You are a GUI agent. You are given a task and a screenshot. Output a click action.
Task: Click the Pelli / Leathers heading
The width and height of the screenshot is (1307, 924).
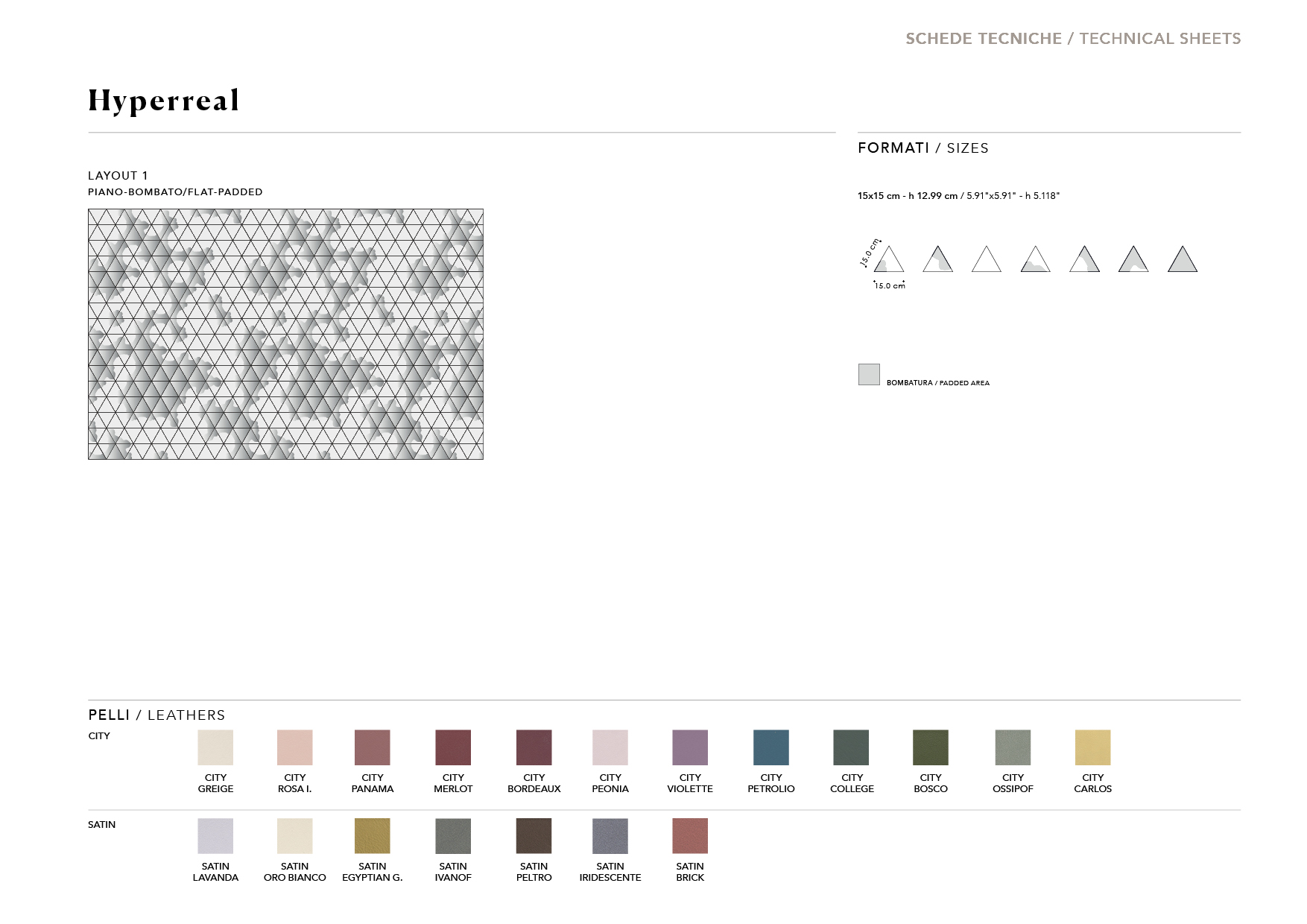pos(156,715)
